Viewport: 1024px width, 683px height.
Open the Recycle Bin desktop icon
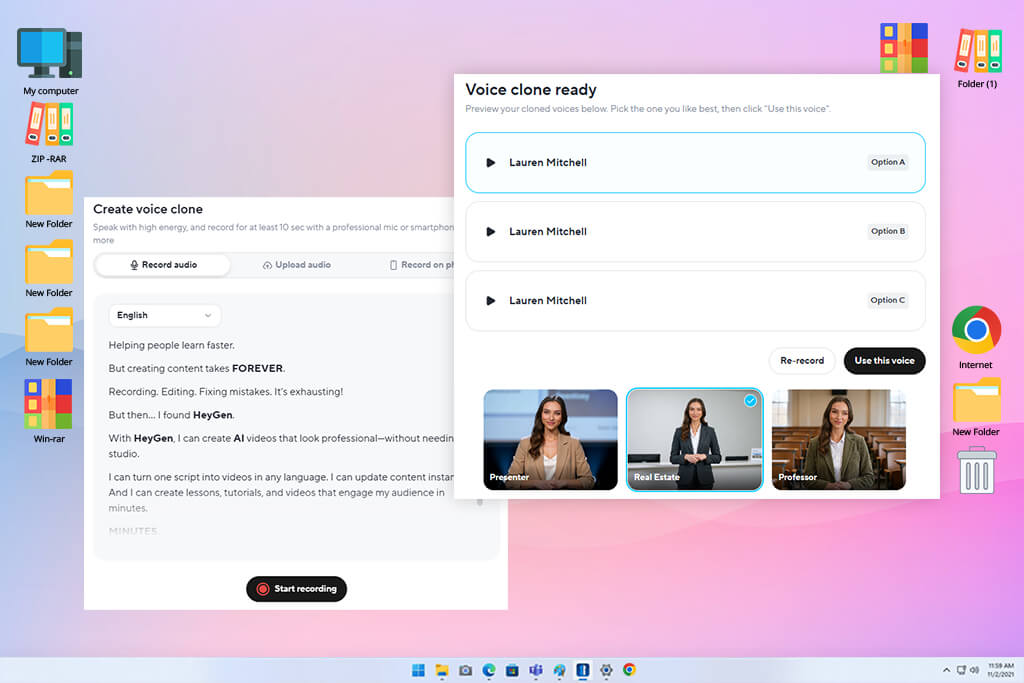976,470
